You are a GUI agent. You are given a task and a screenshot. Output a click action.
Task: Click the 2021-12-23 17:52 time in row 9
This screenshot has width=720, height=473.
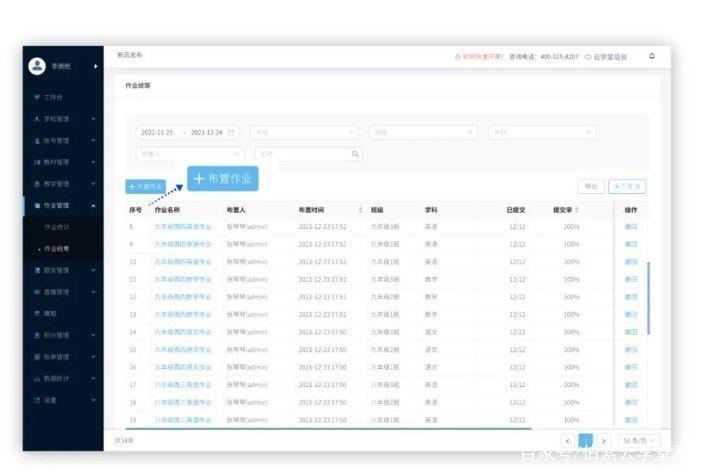322,244
